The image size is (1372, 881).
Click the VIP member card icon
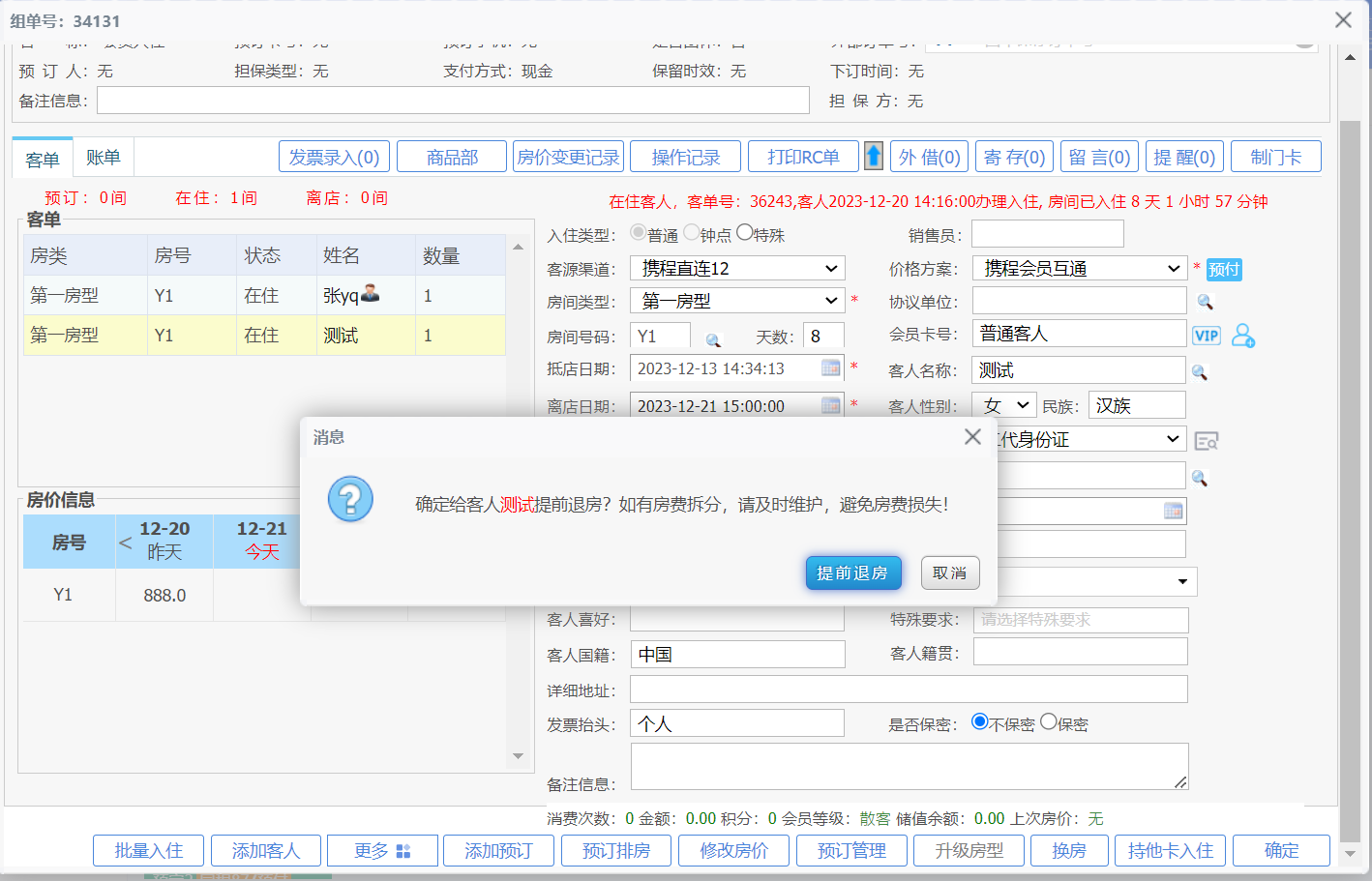(x=1207, y=336)
